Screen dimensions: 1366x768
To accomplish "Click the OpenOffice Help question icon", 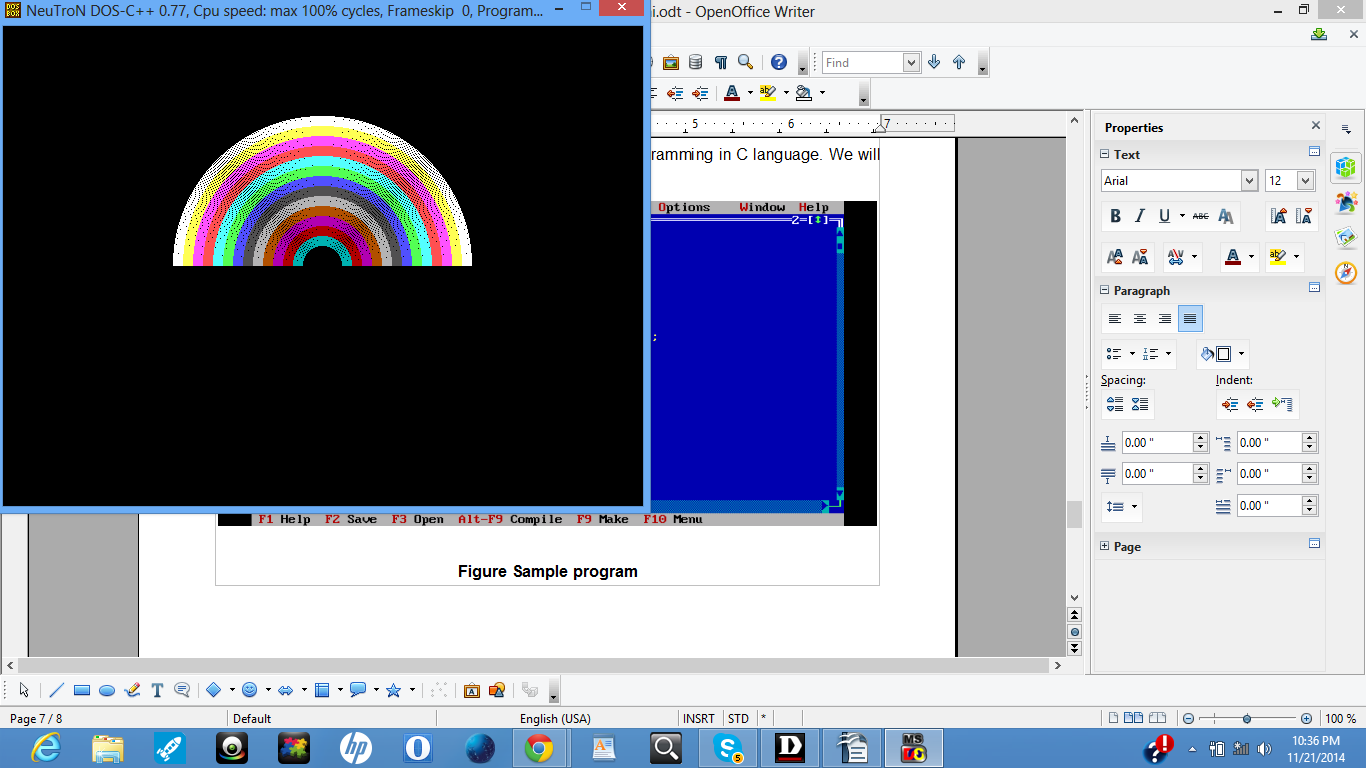I will (778, 62).
